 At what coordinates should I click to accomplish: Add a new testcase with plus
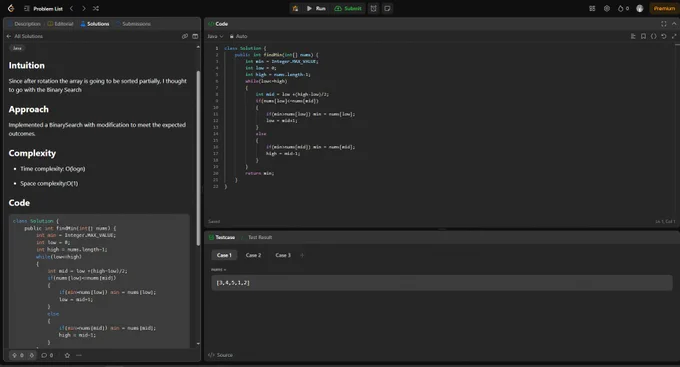[302, 255]
